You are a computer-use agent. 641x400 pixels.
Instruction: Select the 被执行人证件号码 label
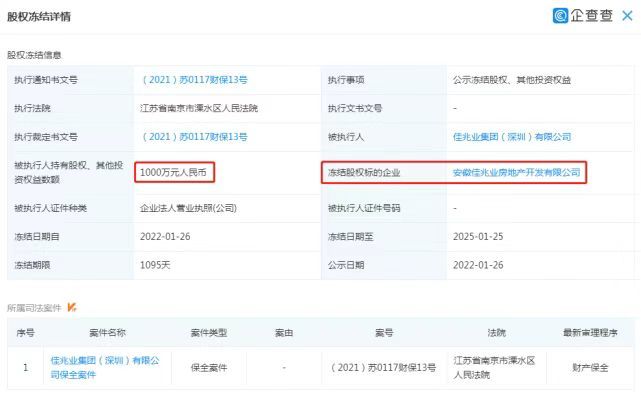[x=364, y=208]
